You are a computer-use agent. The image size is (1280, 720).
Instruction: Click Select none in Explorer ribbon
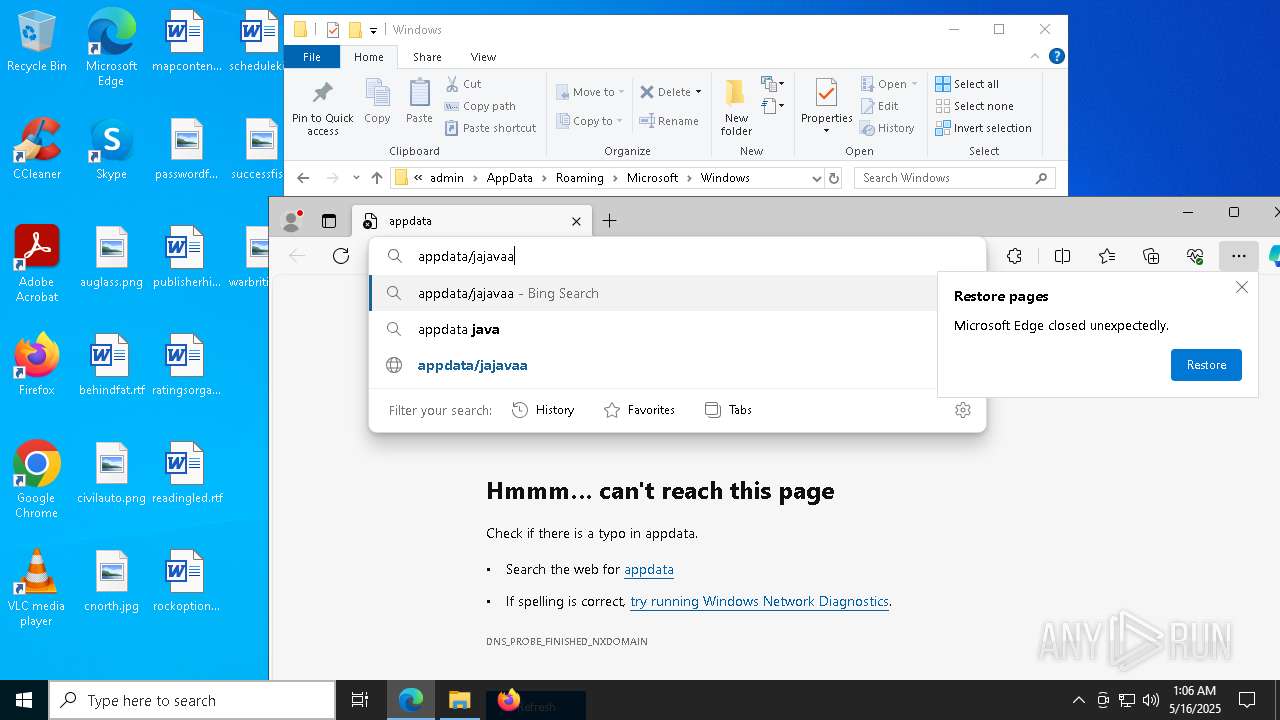click(x=974, y=106)
